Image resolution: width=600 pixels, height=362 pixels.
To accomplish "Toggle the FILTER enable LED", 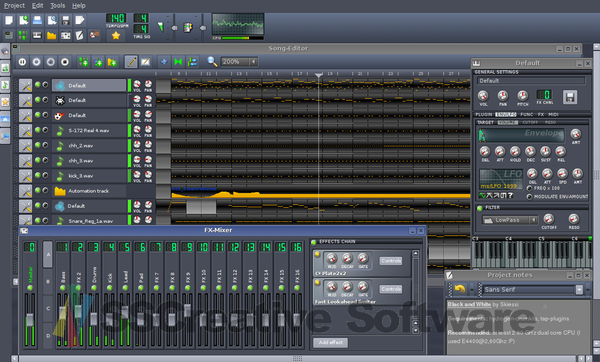I will (480, 208).
